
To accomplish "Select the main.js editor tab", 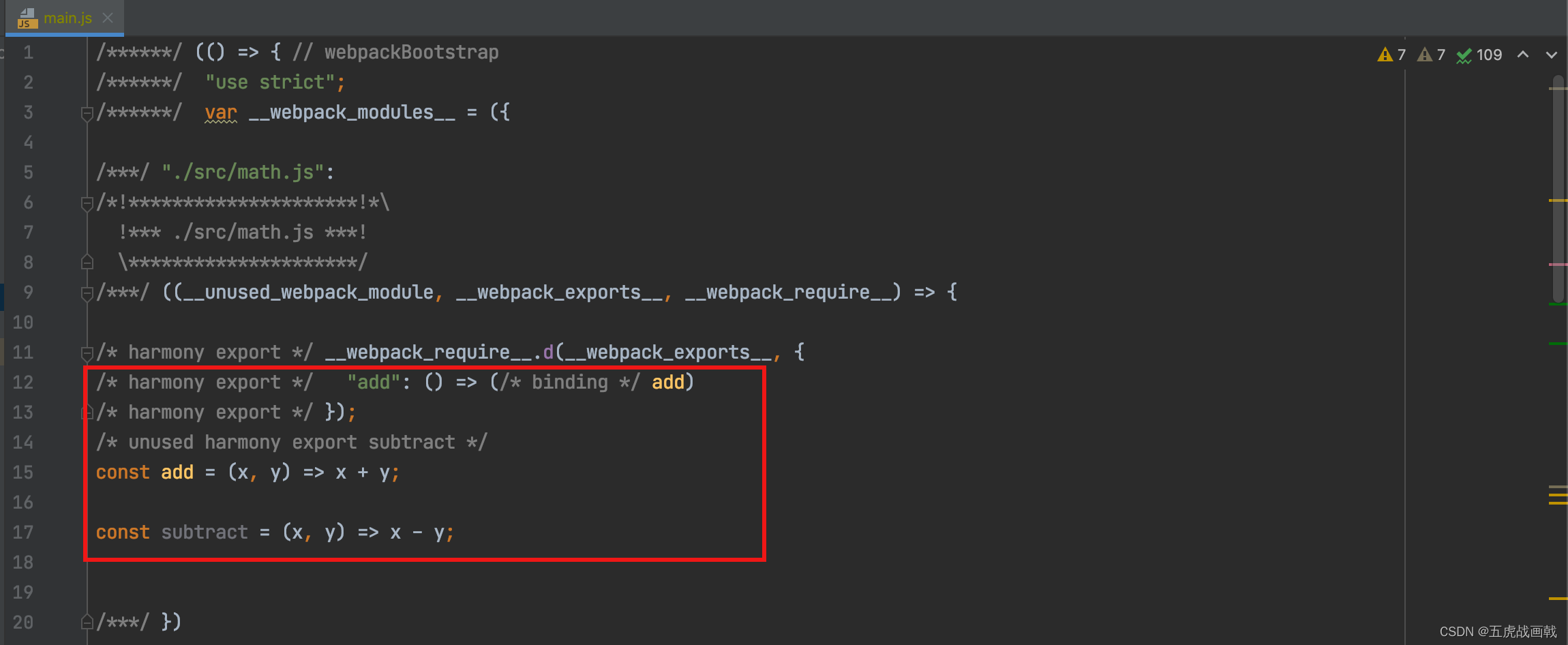I will click(x=65, y=18).
